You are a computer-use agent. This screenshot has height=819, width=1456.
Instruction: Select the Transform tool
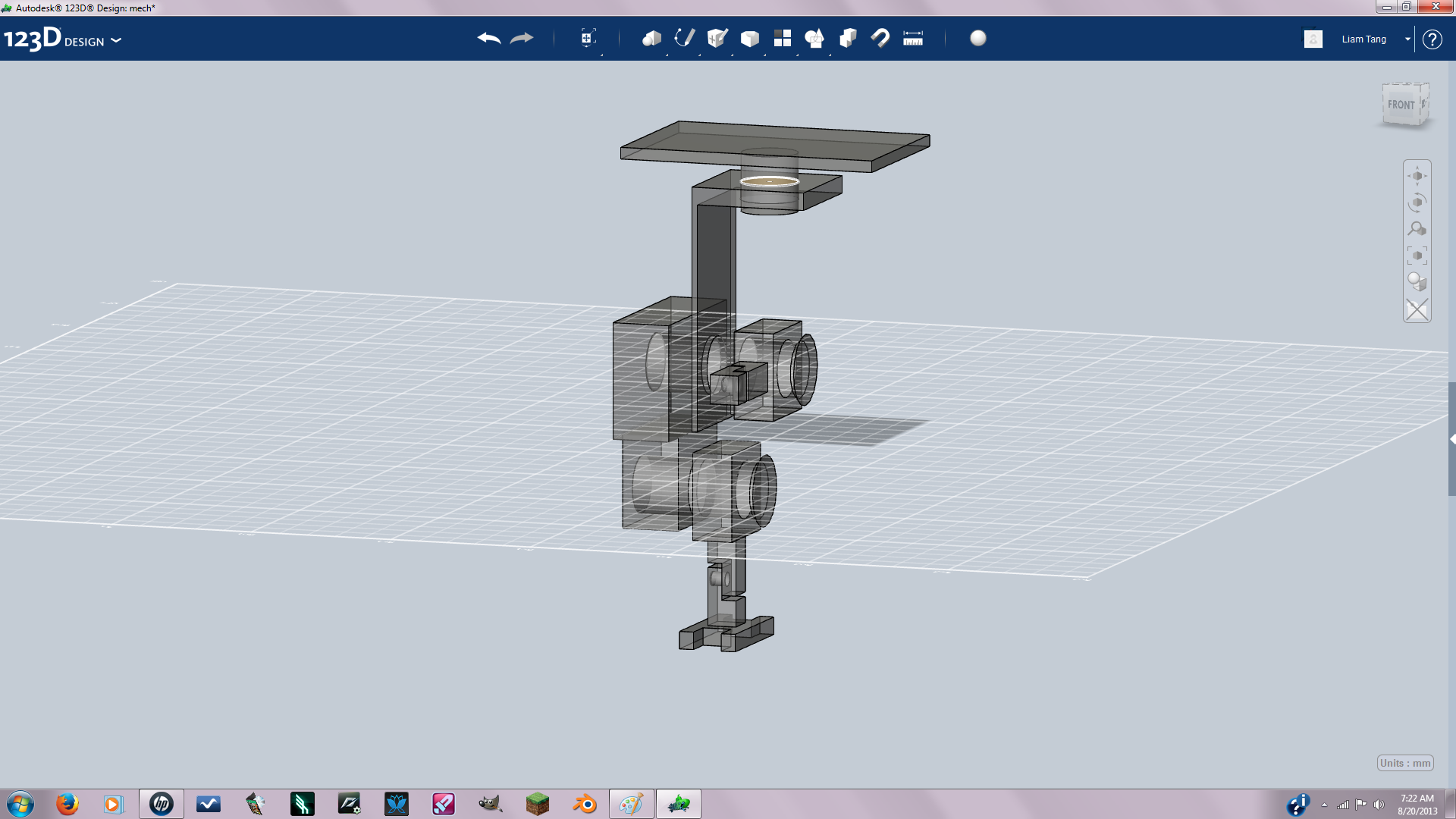(588, 38)
